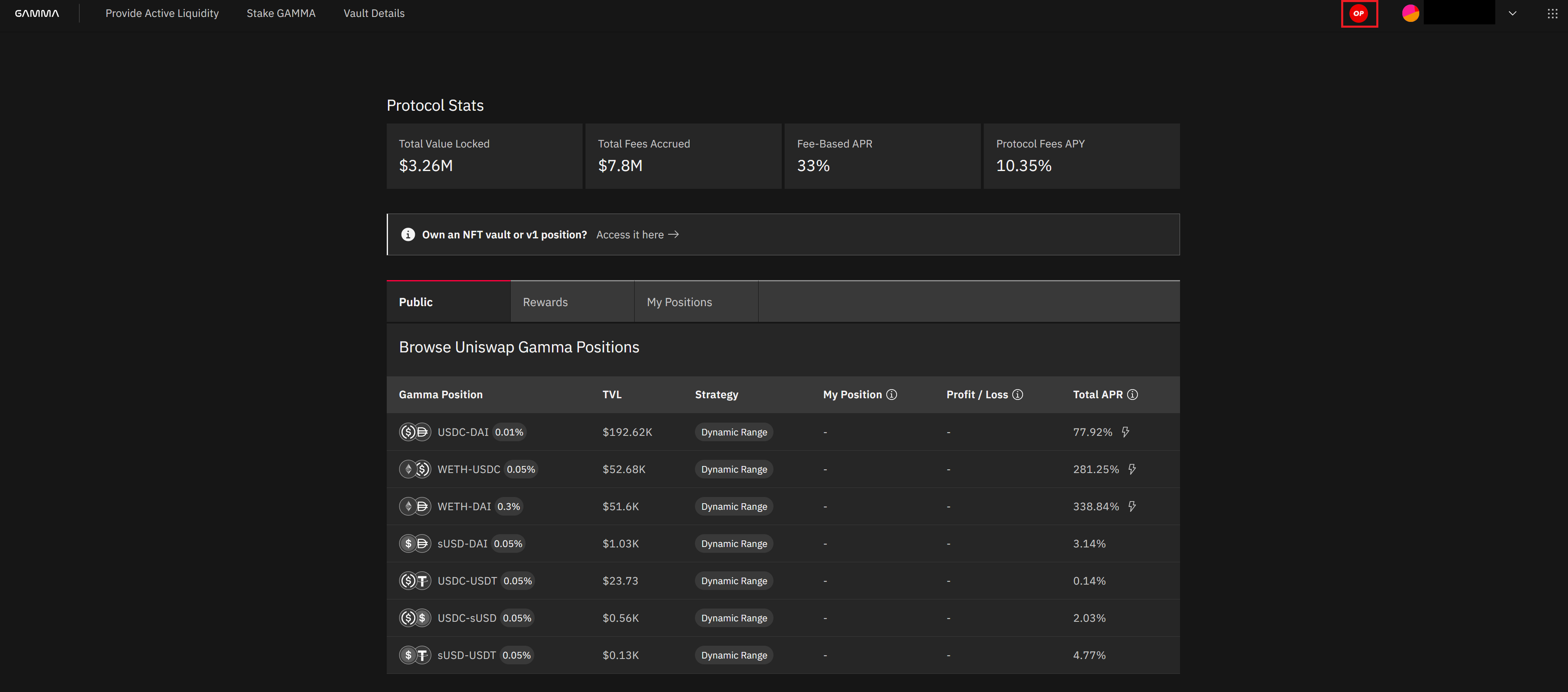This screenshot has height=692, width=1568.
Task: Click the 0.3% fee badge on WETH-DAI
Action: click(x=509, y=507)
